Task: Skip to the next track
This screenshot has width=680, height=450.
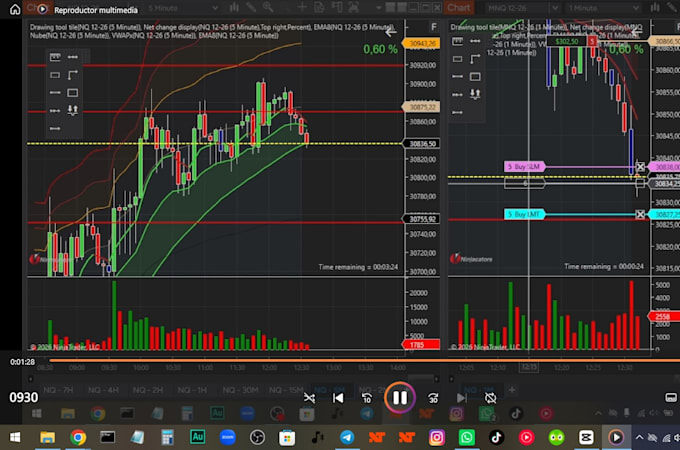Action: 461,398
